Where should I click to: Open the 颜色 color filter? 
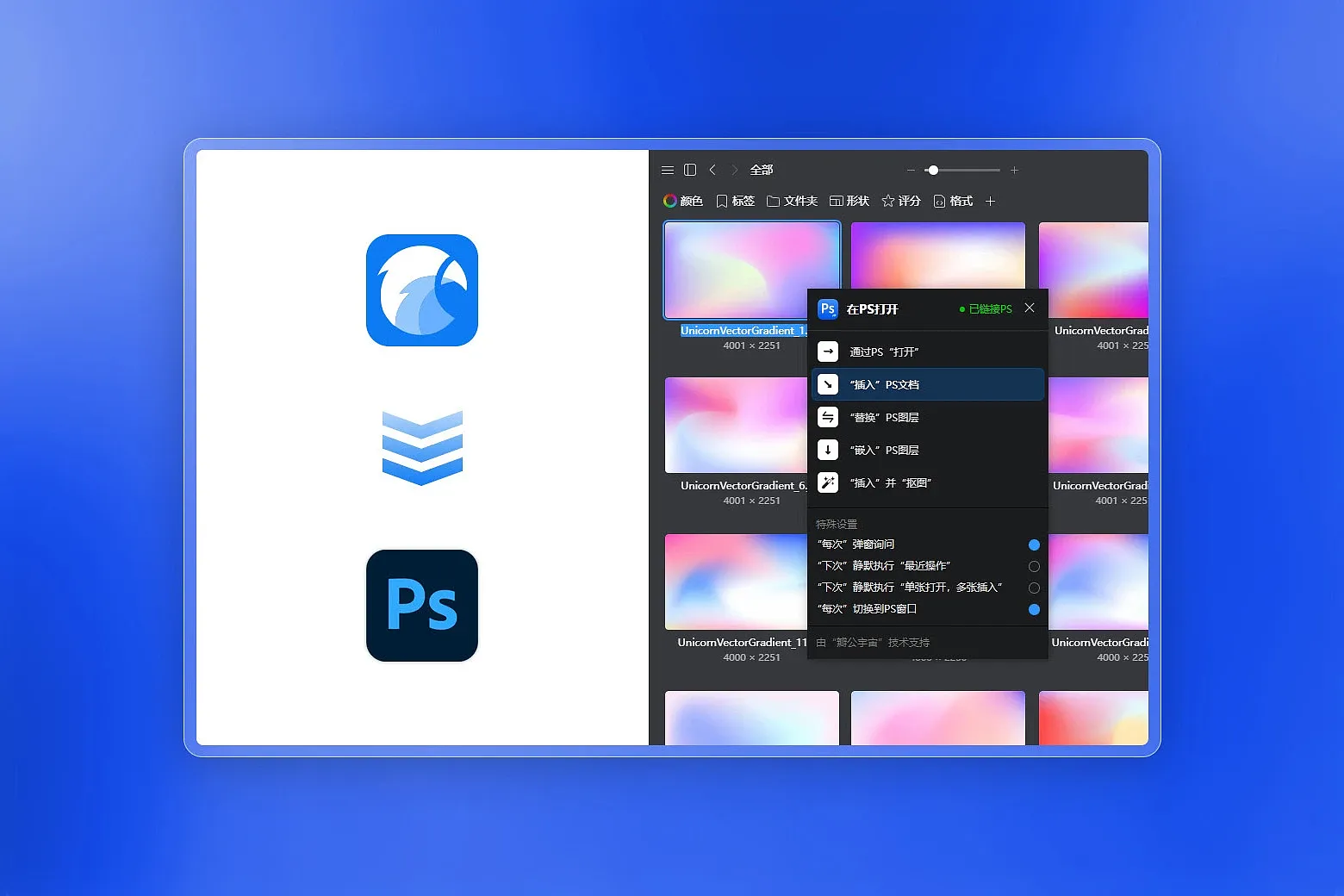(x=683, y=201)
